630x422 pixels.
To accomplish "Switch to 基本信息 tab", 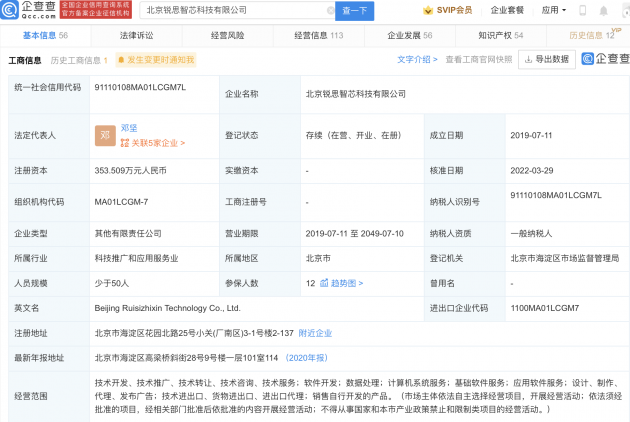I will tap(45, 35).
